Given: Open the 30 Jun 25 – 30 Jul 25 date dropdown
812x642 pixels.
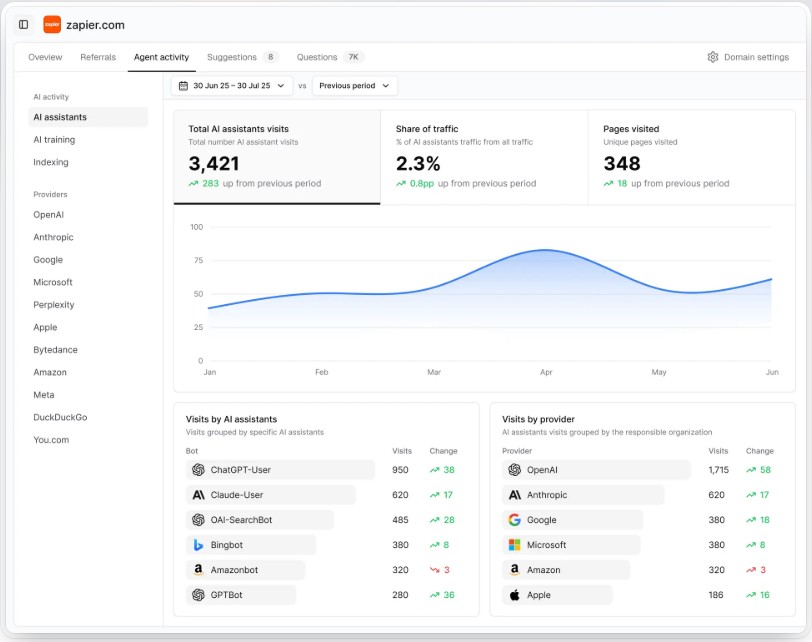Looking at the screenshot, I should point(232,86).
